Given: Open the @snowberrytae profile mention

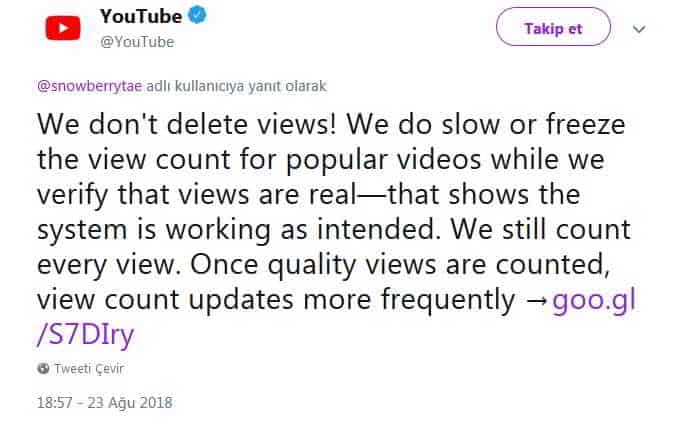Looking at the screenshot, I should 90,86.
